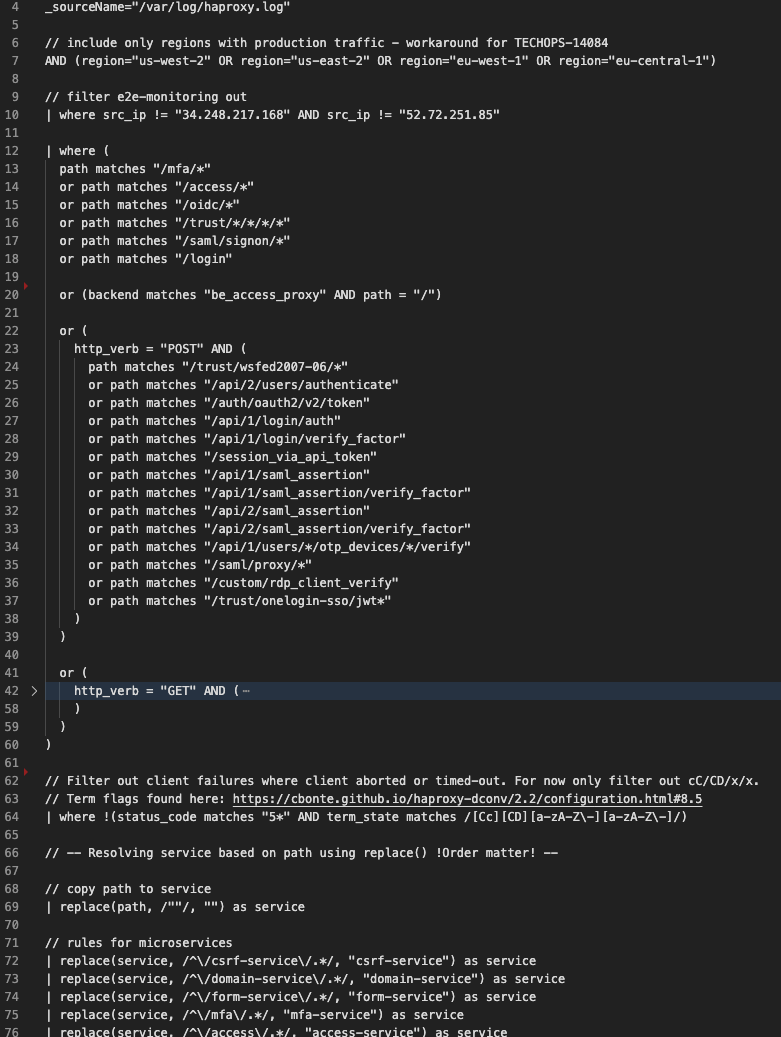Expand the folded block at line 42

pyautogui.click(x=34, y=691)
